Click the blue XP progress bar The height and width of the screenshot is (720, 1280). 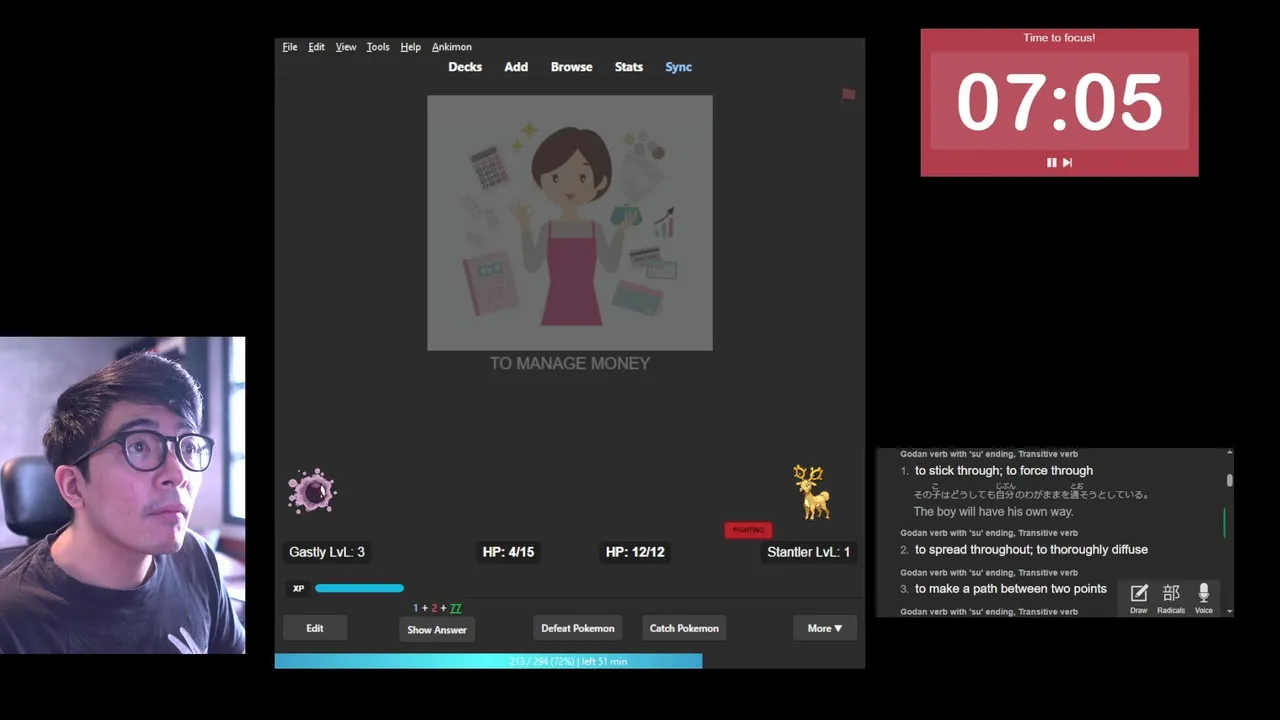click(359, 588)
